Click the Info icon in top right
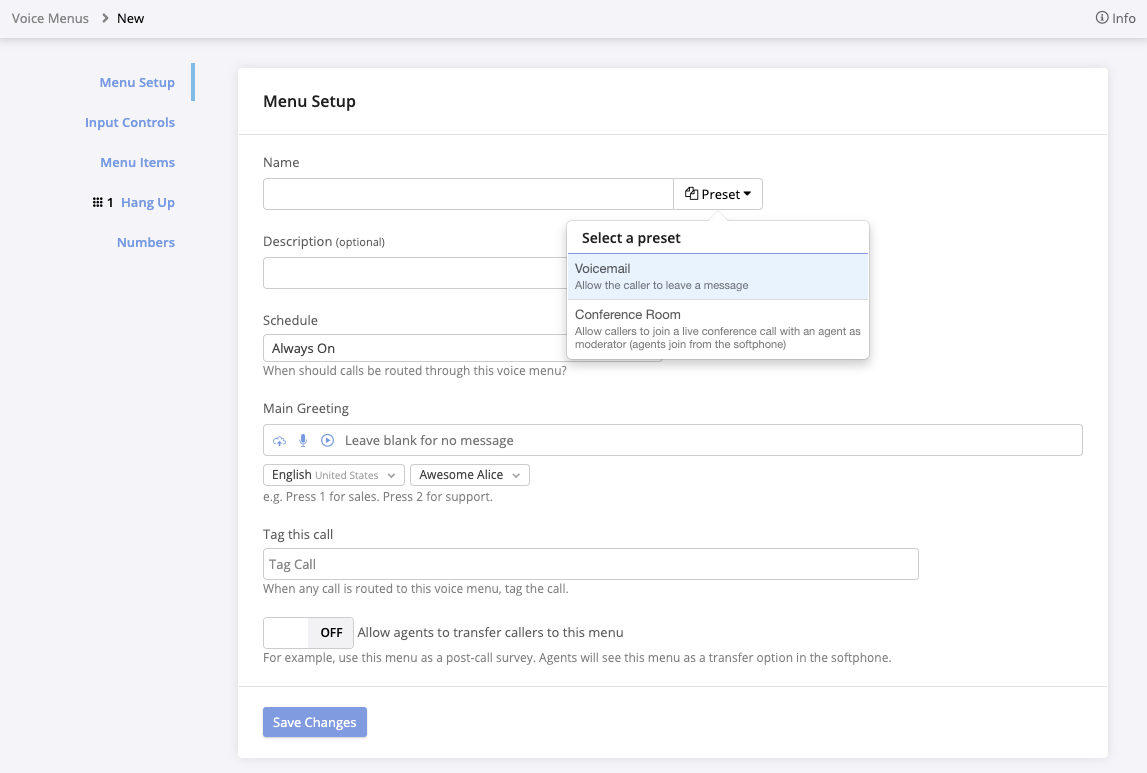 coord(1102,18)
